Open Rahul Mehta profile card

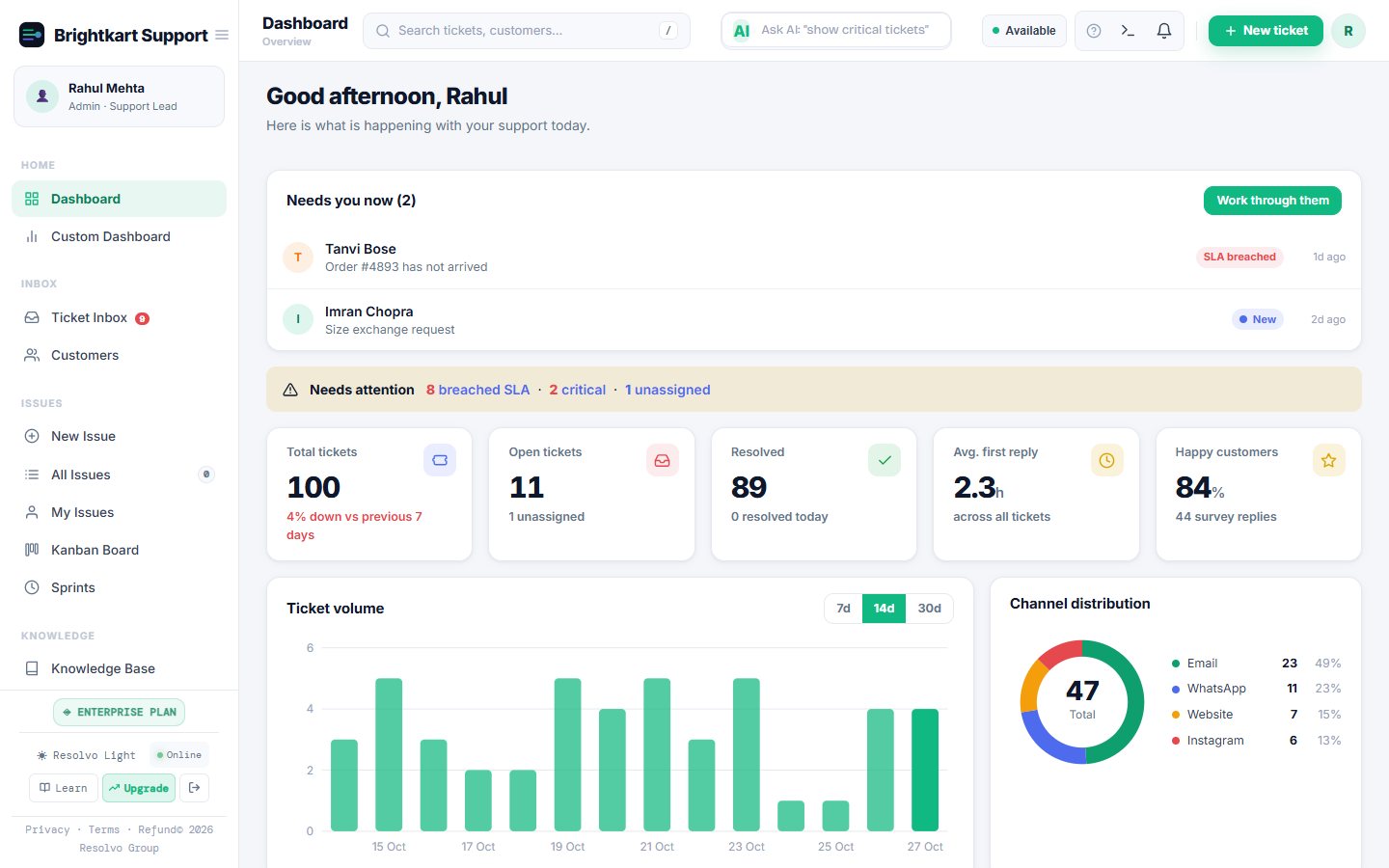coord(119,96)
